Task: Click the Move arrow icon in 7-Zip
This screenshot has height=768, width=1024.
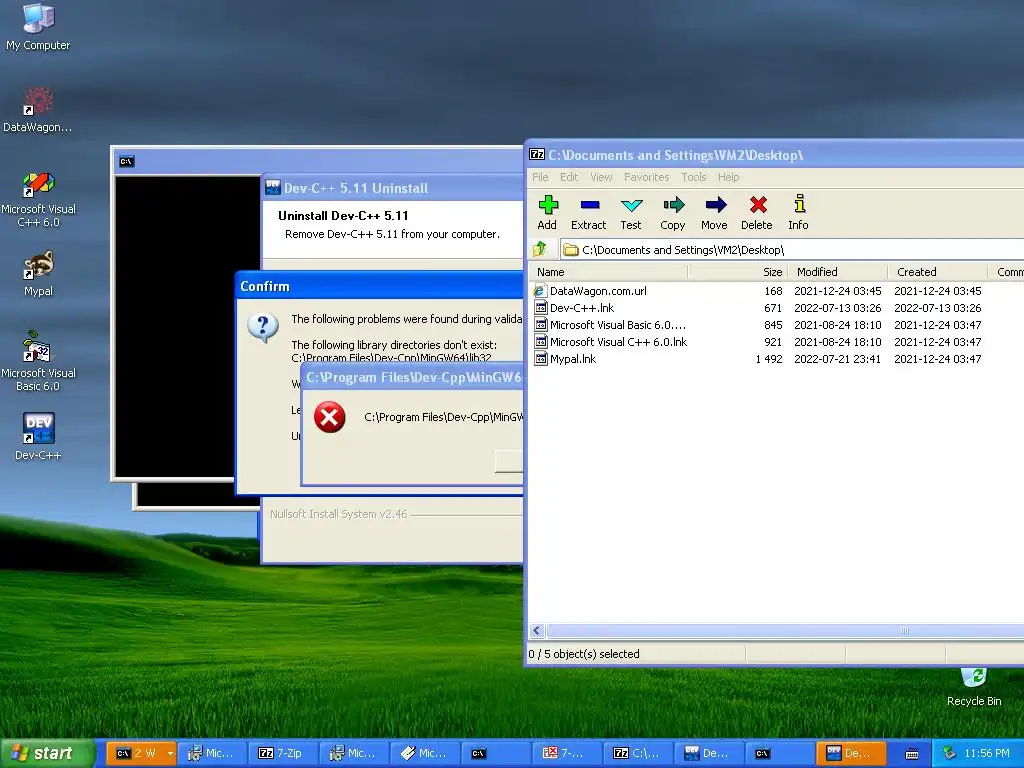Action: click(714, 213)
